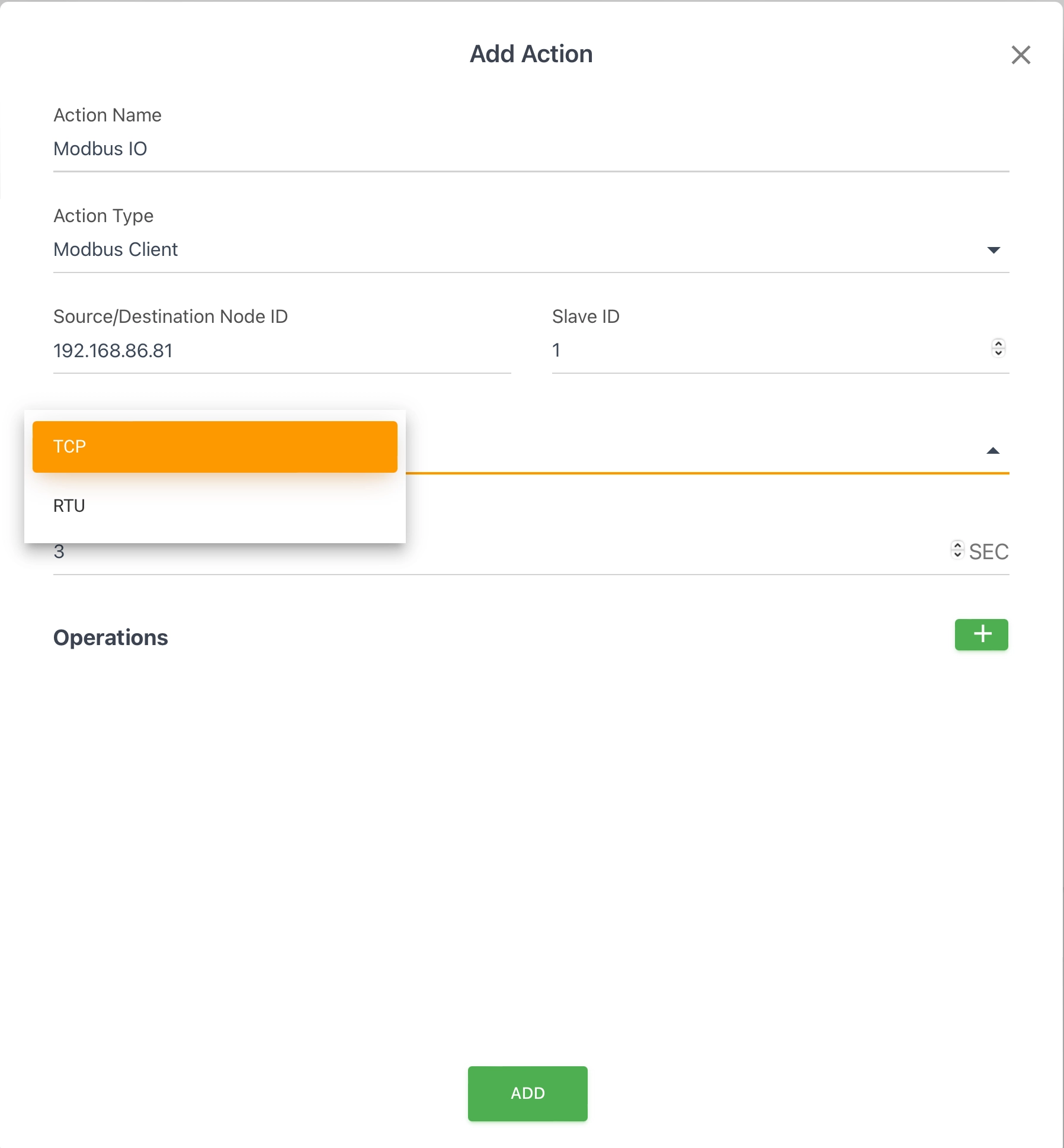Select the Modbus Client action type field

(x=531, y=250)
